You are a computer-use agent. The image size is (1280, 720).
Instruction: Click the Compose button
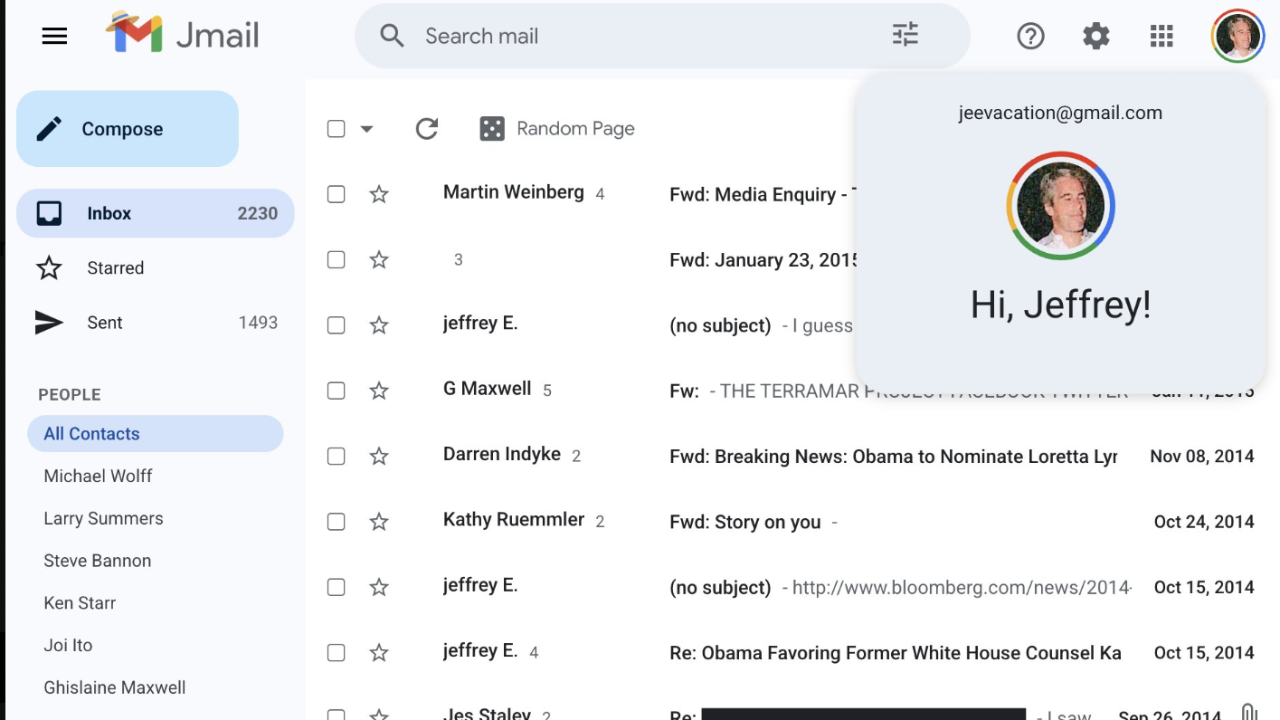click(127, 129)
